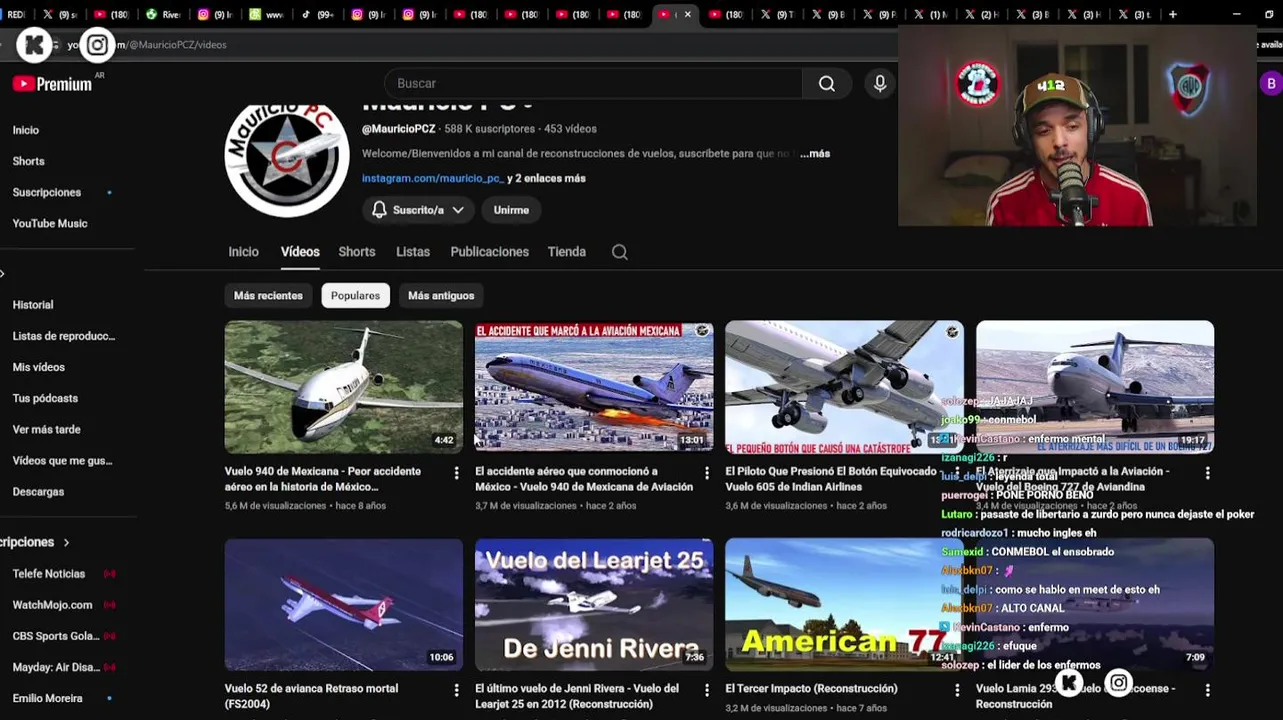
Task: Open the Tienda channel tab
Action: 567,252
